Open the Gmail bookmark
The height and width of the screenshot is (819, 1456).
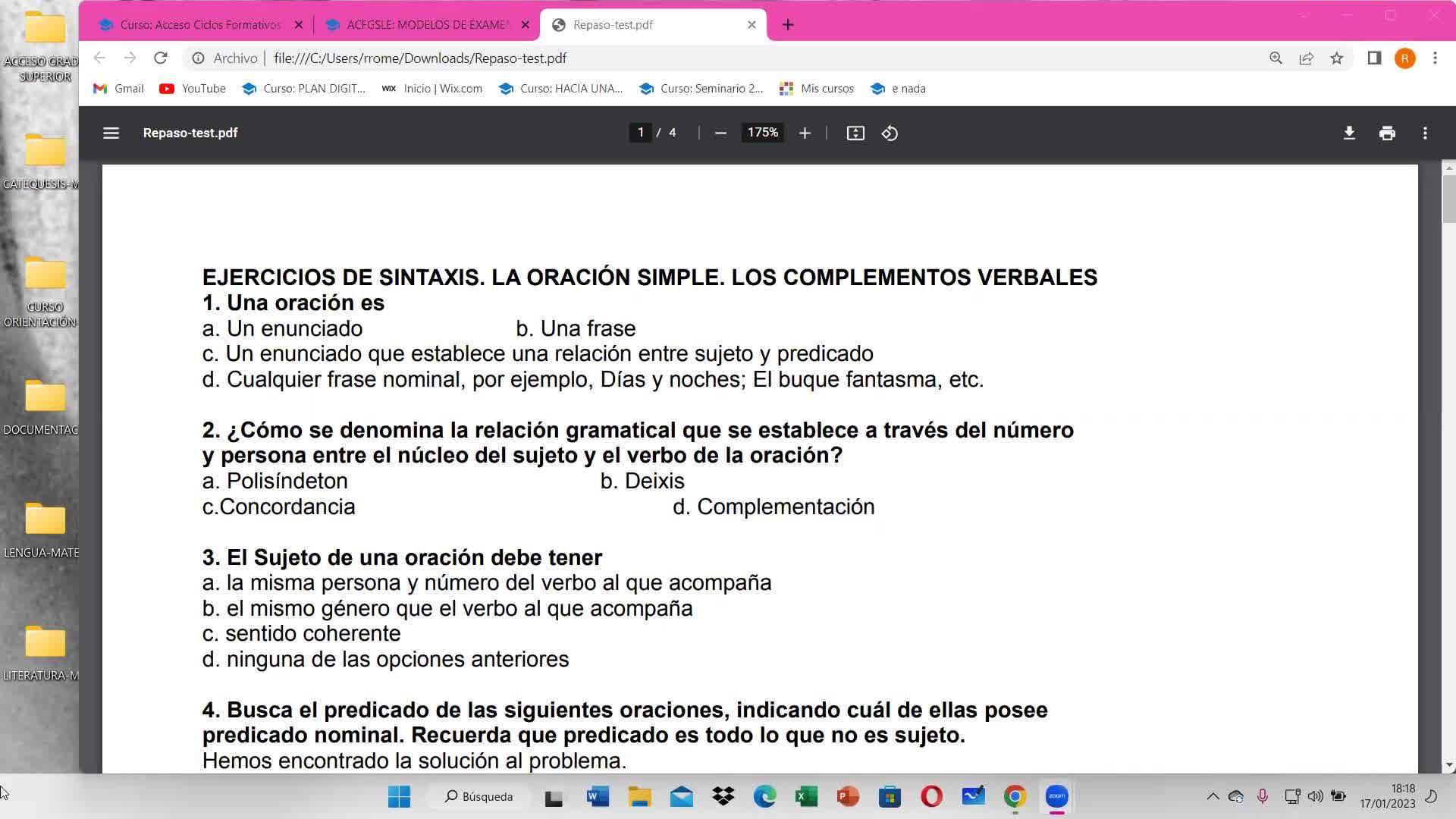(x=118, y=89)
